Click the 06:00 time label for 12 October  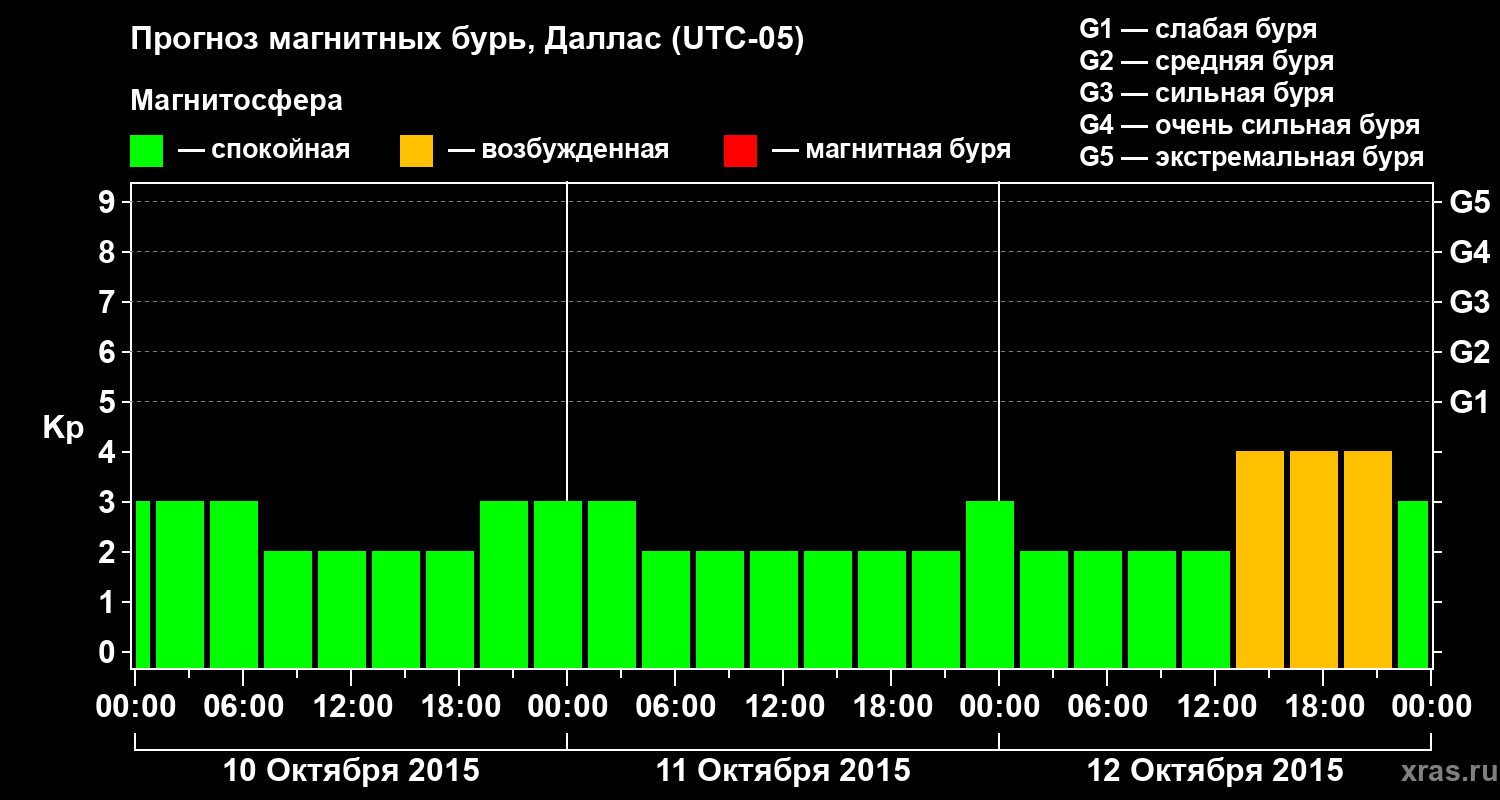click(1107, 706)
